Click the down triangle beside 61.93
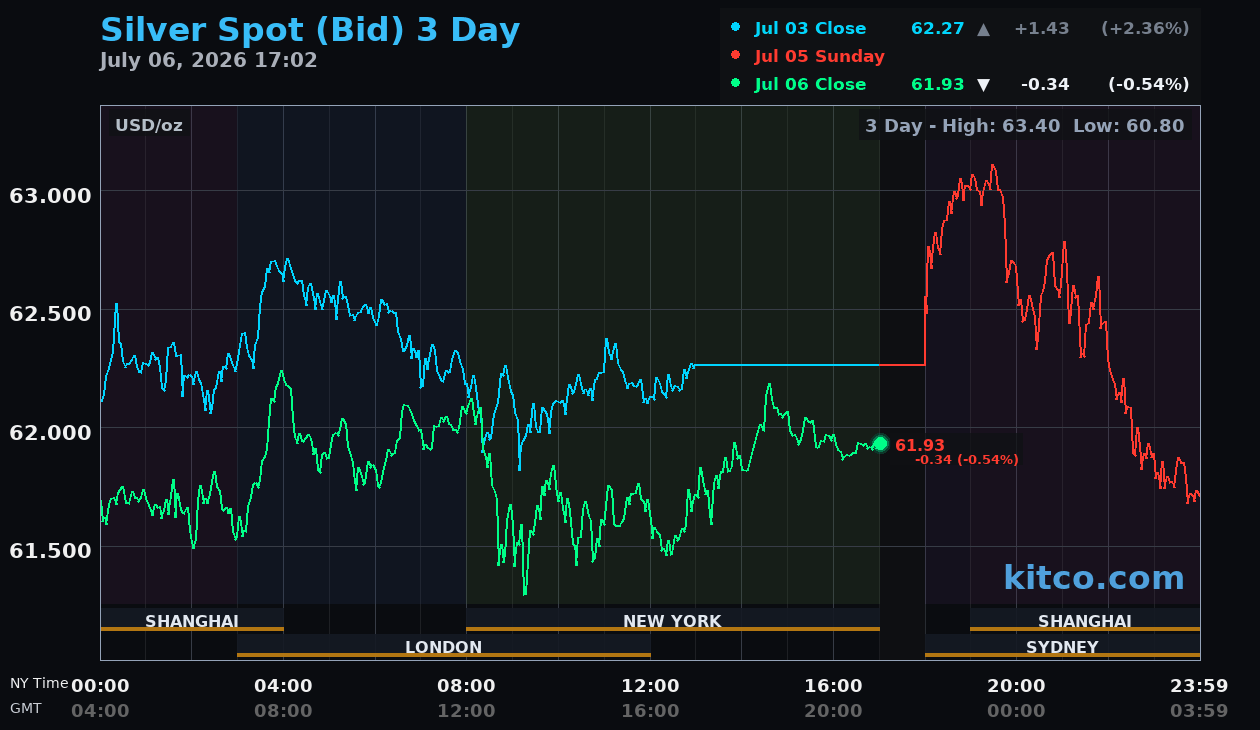The width and height of the screenshot is (1260, 730). [983, 85]
